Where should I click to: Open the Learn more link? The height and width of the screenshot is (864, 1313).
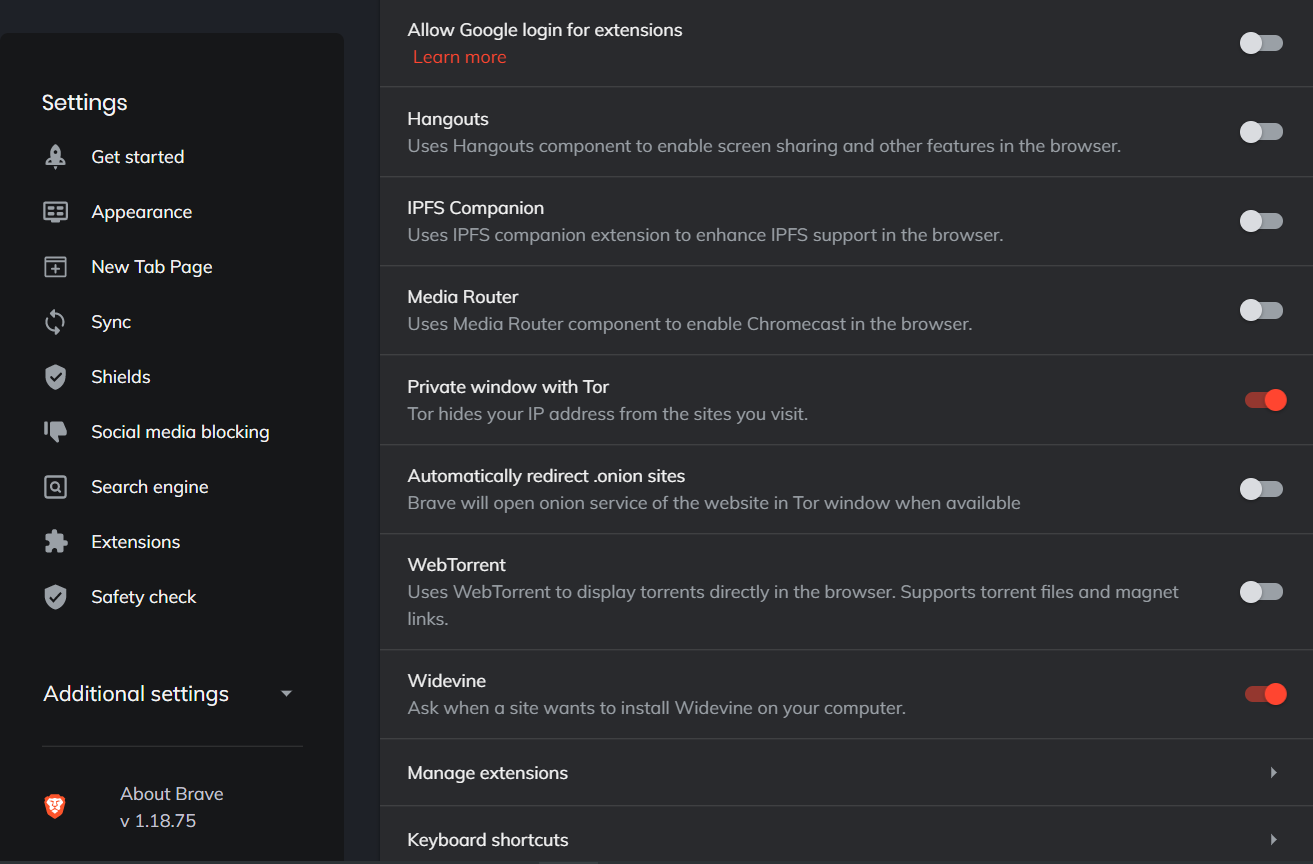point(459,57)
